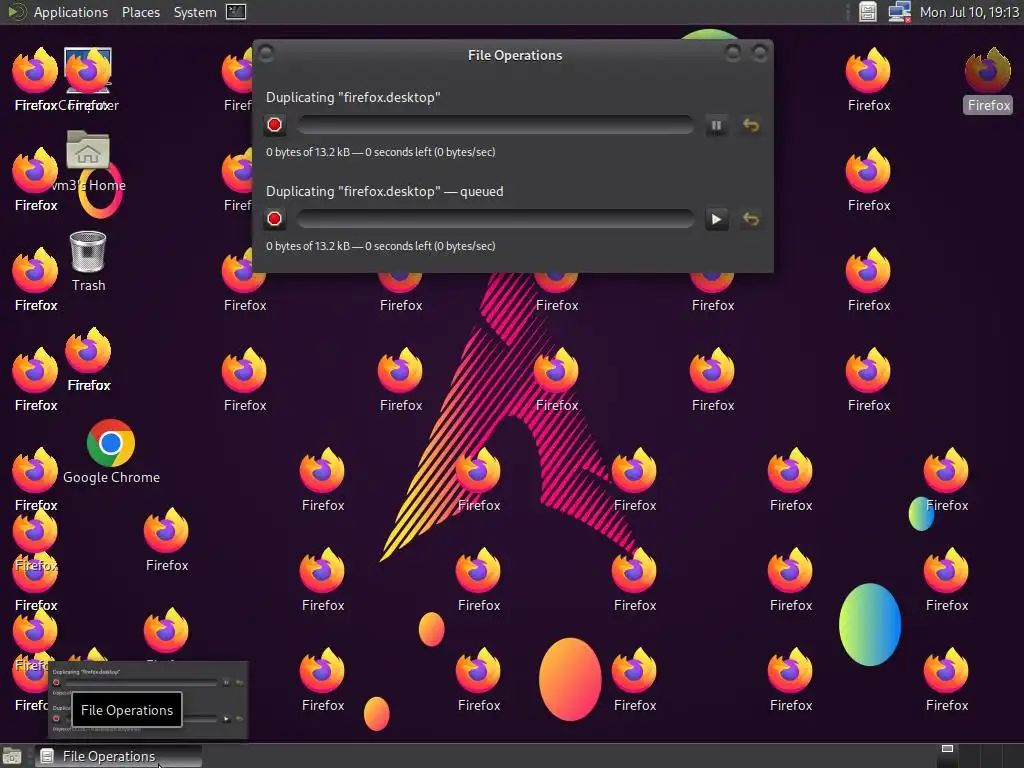This screenshot has width=1024, height=768.
Task: Open the clock showing Mon Jul 10, 19:13
Action: click(968, 12)
